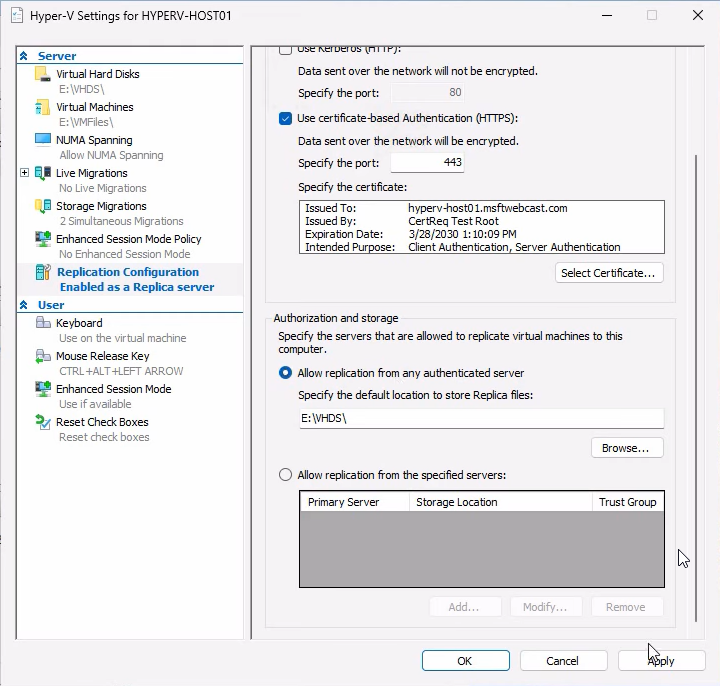The width and height of the screenshot is (720, 686).
Task: Select Replication Configuration item
Action: [x=128, y=272]
